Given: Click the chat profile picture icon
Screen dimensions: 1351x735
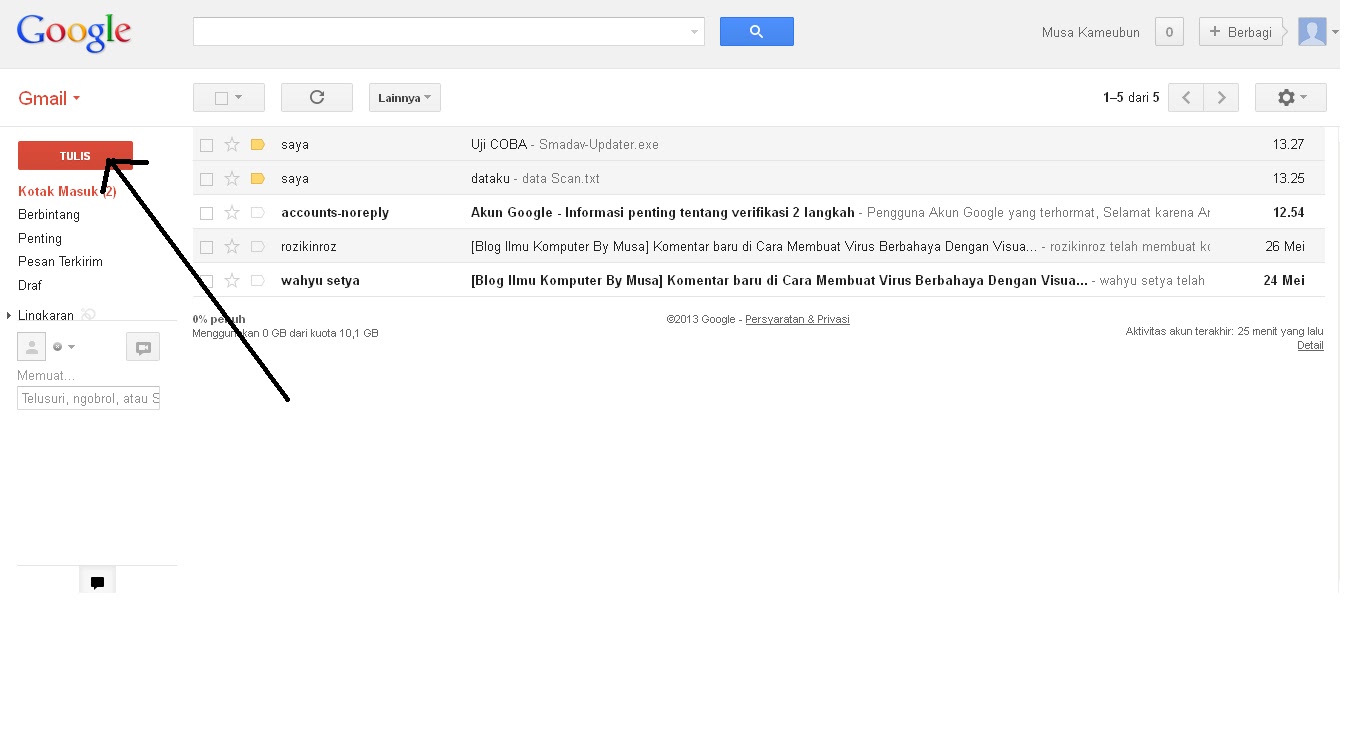Looking at the screenshot, I should pos(32,347).
